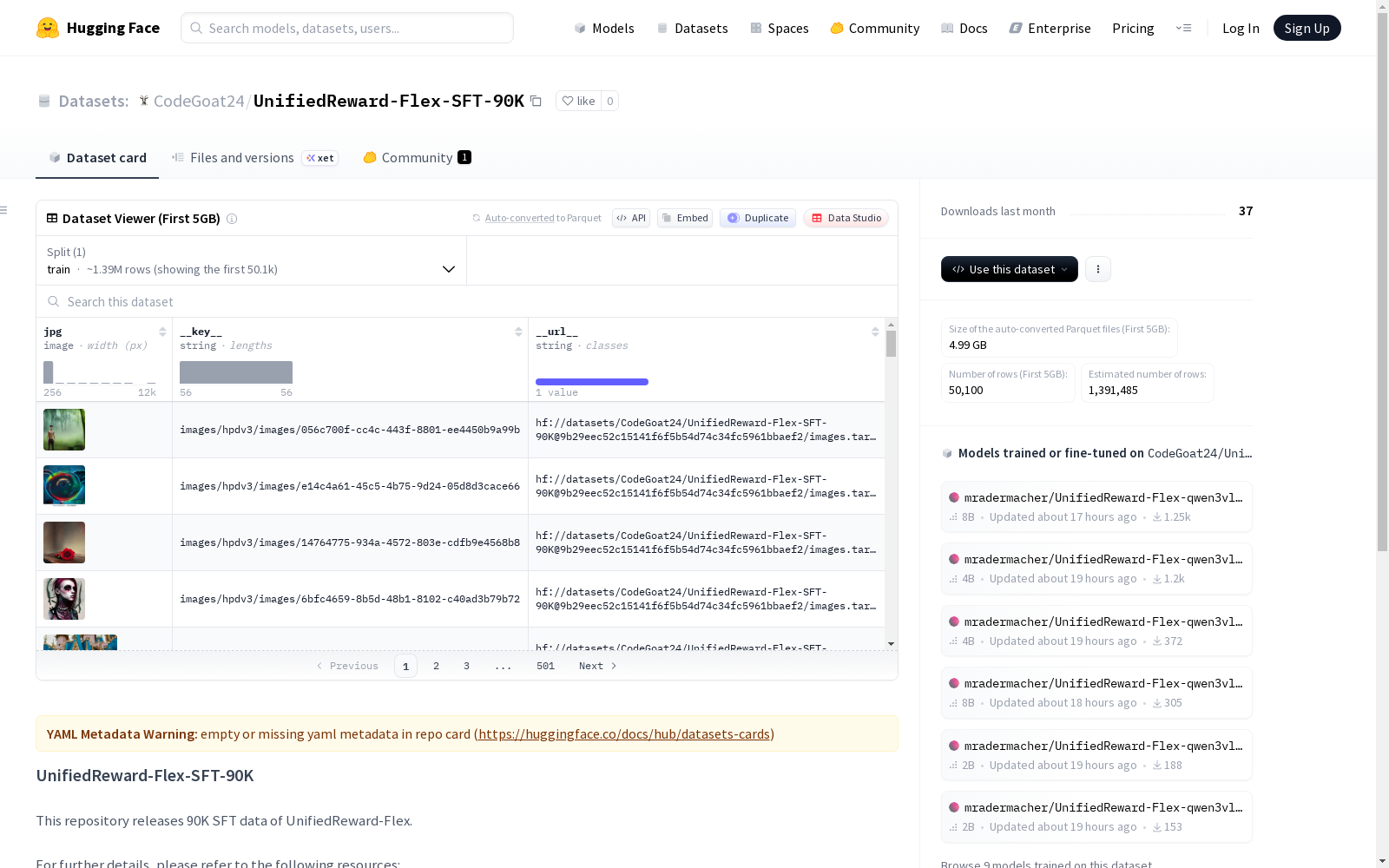Open mradermacher model with 372 downloads

[1096, 631]
